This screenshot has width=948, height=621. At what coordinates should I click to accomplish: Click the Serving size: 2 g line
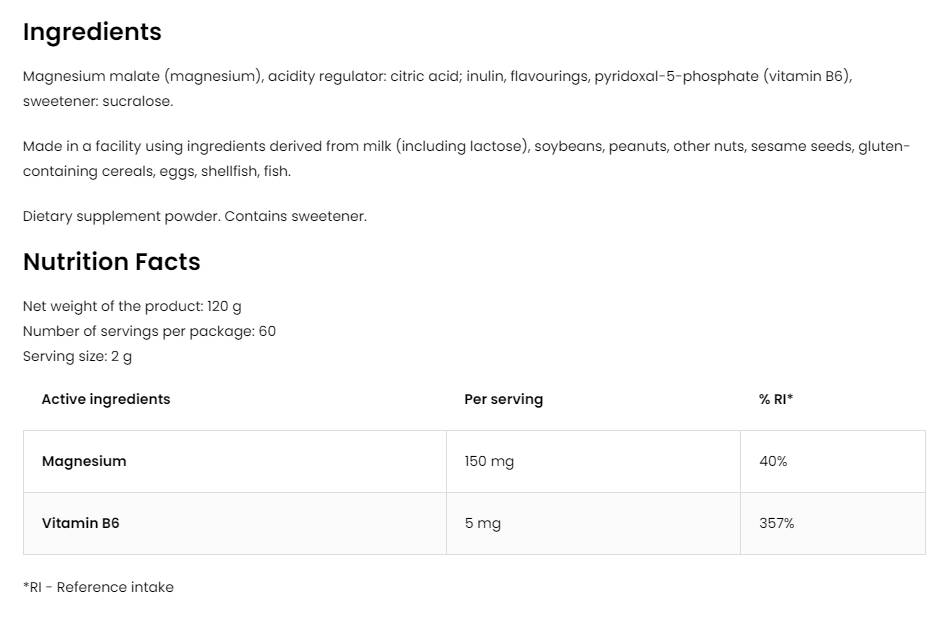pyautogui.click(x=77, y=356)
